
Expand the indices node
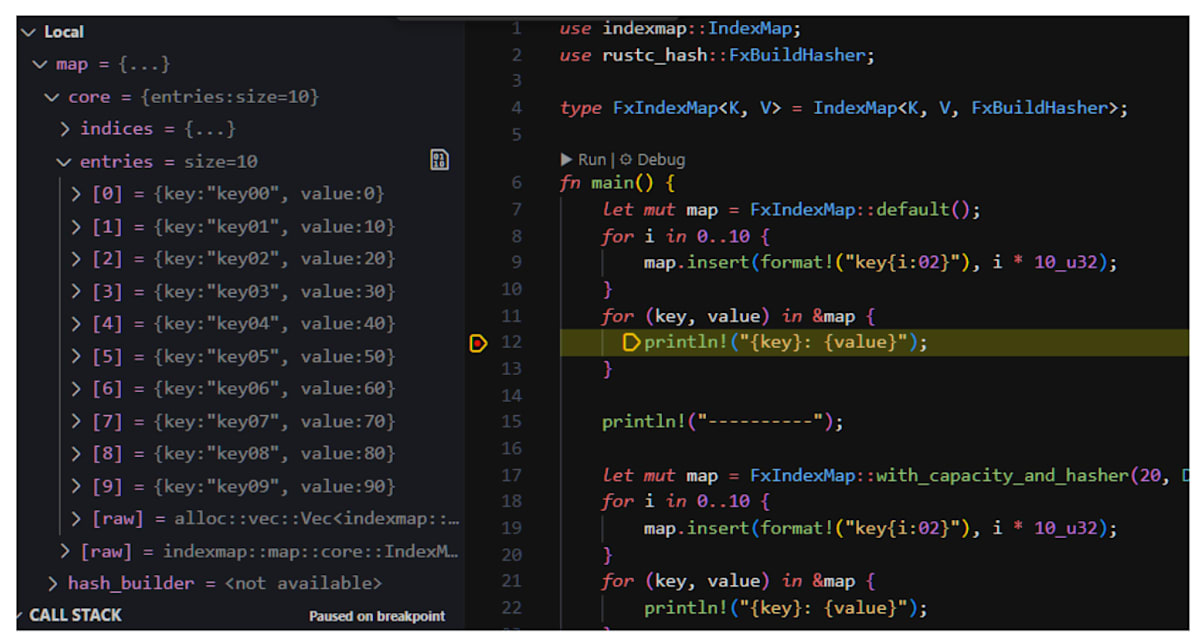coord(65,129)
